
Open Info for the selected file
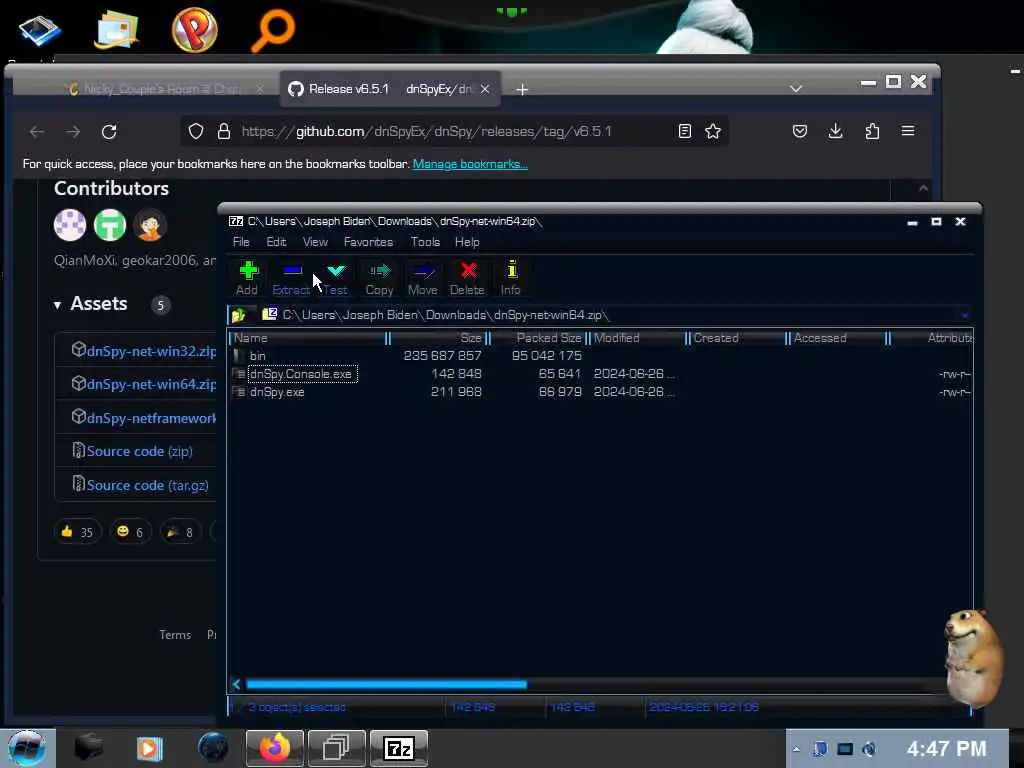coord(511,278)
